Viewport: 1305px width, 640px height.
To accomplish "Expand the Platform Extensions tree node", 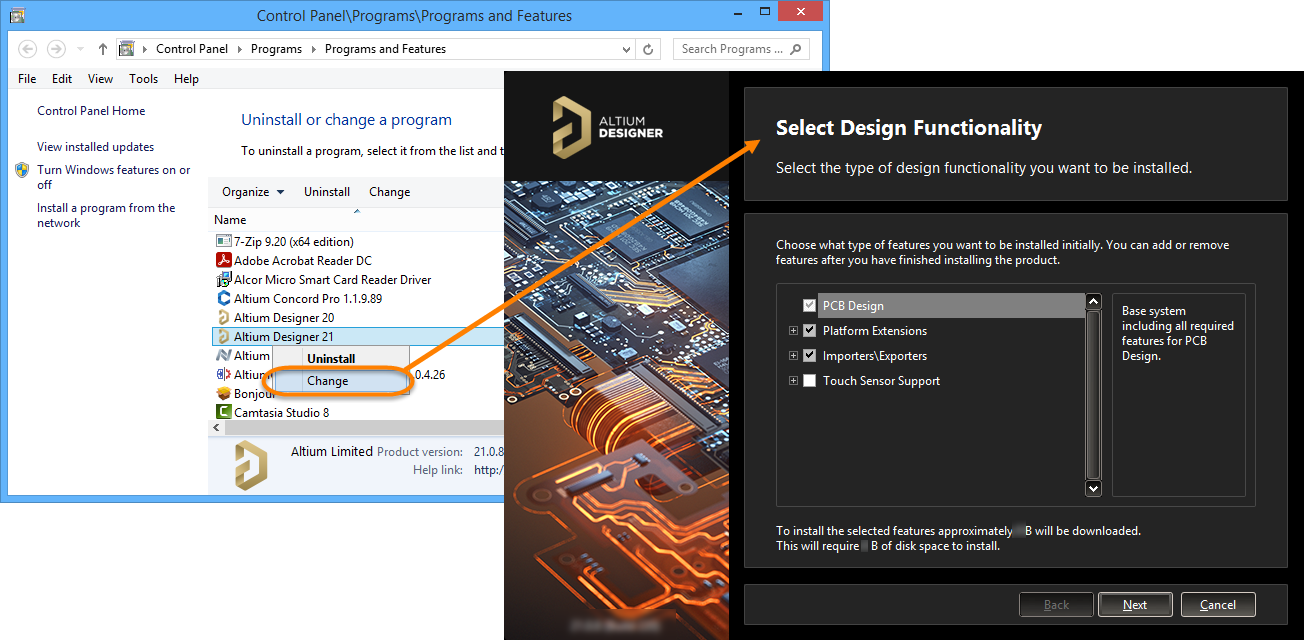I will tap(793, 331).
